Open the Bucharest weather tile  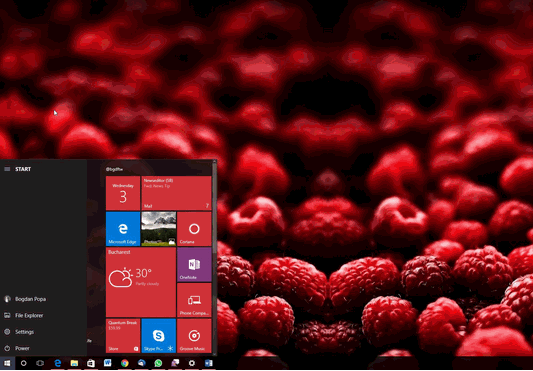point(141,282)
